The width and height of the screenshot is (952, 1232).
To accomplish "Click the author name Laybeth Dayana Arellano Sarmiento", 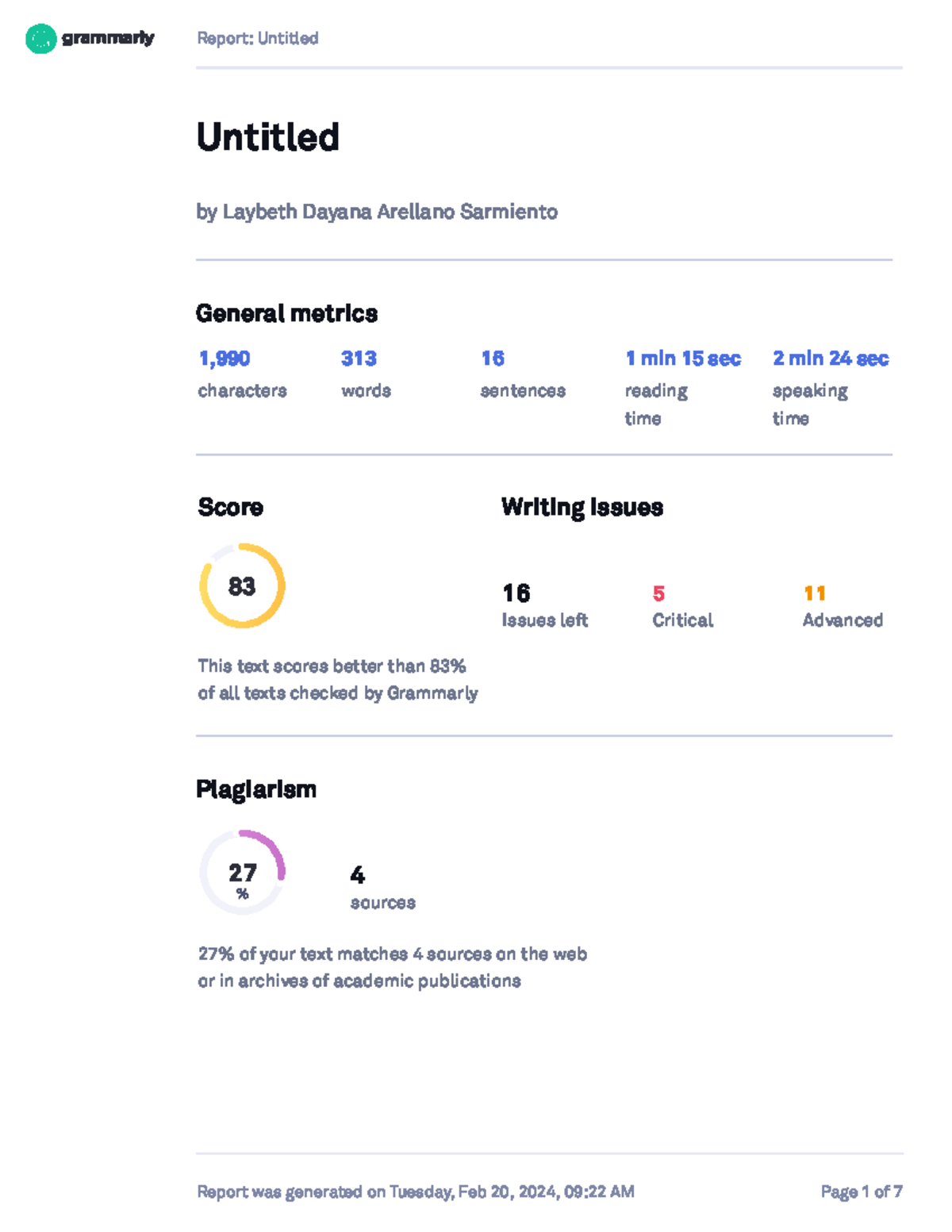I will coord(377,212).
